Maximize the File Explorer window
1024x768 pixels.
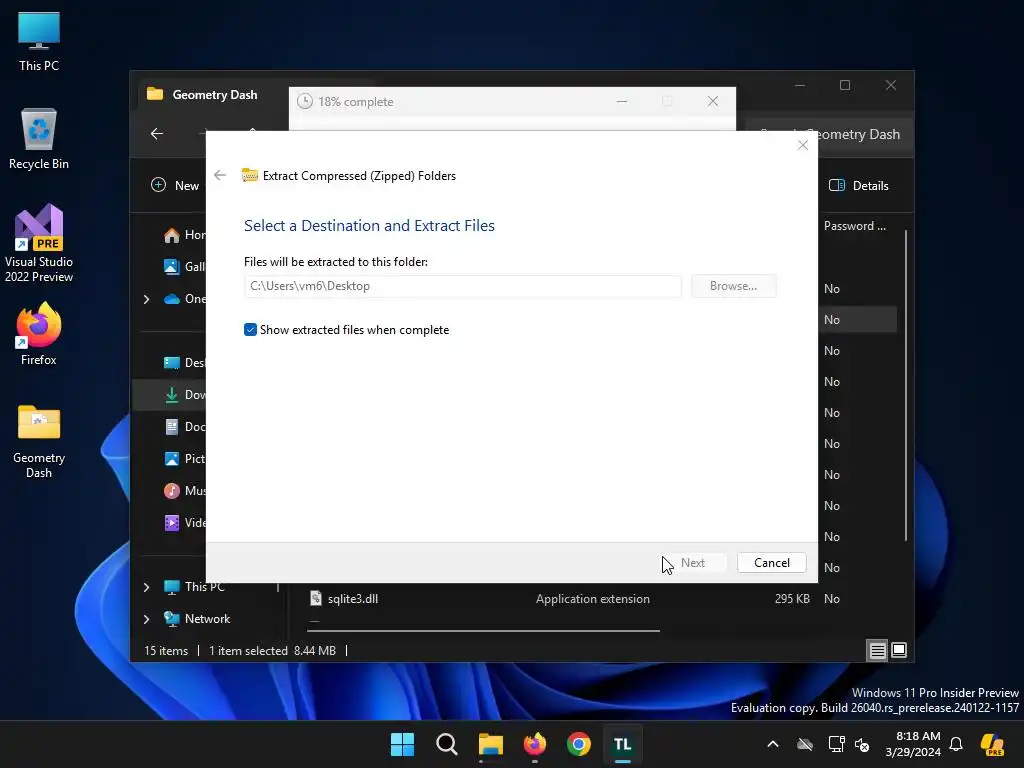click(x=845, y=86)
